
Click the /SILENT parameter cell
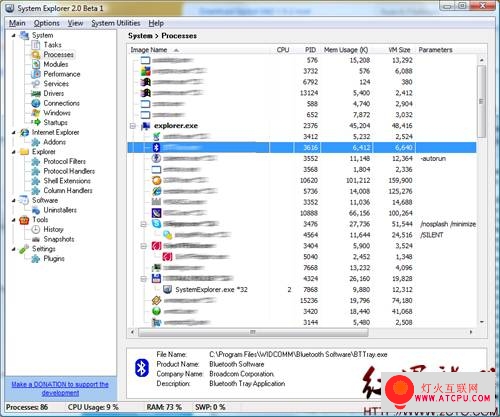tap(432, 235)
